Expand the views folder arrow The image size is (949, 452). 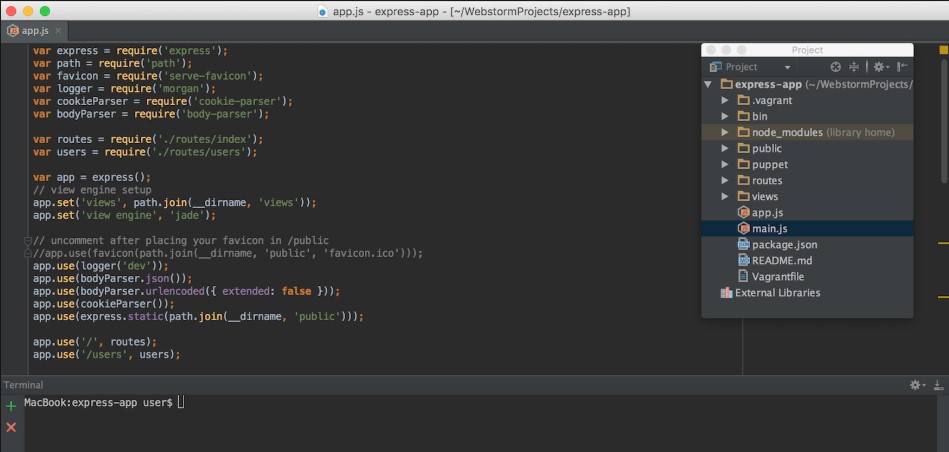(725, 197)
